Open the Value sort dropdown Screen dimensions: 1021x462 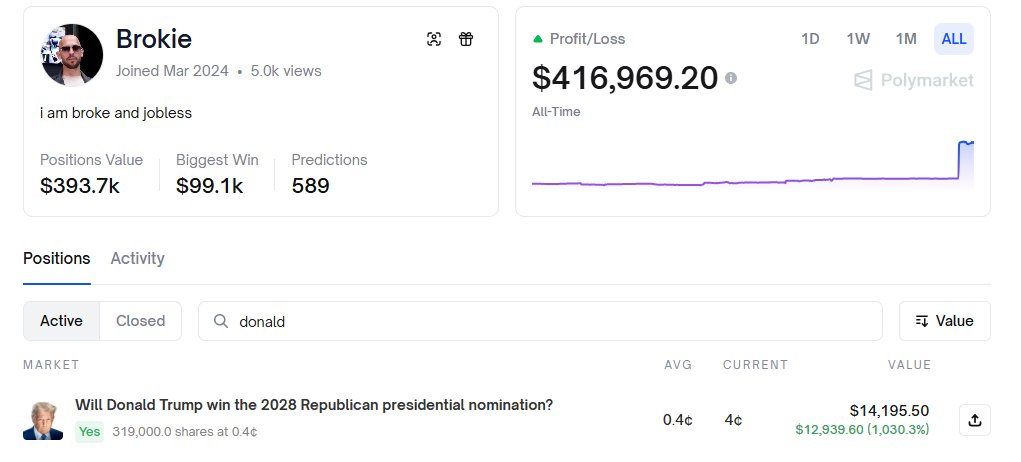point(944,321)
